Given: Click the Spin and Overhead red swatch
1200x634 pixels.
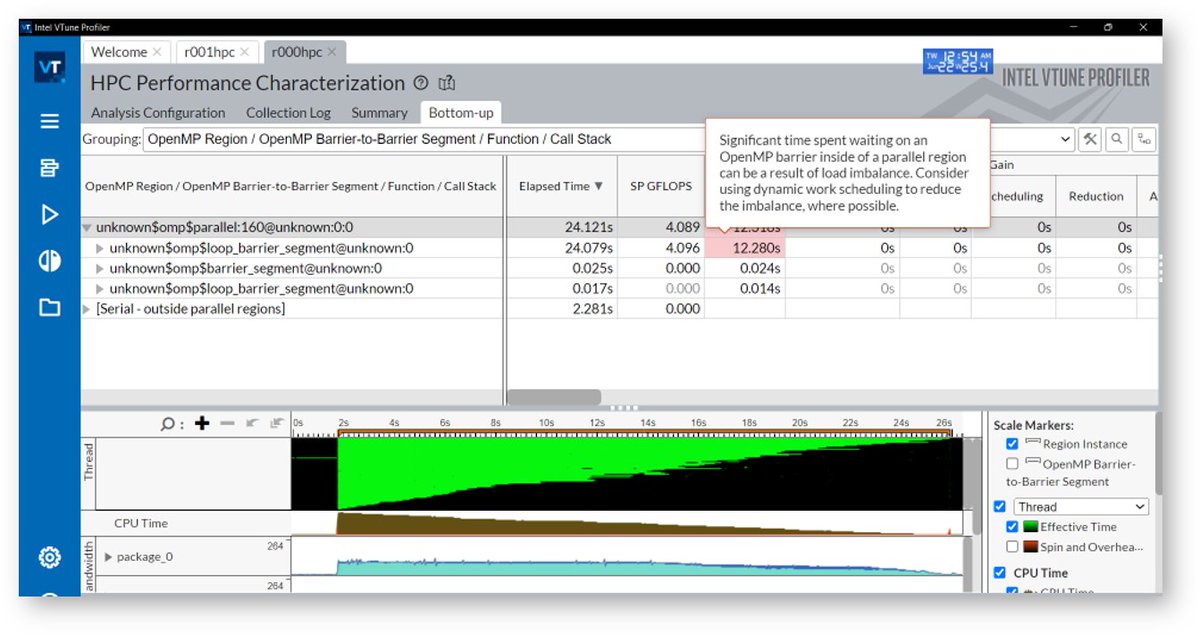Looking at the screenshot, I should tap(1029, 547).
